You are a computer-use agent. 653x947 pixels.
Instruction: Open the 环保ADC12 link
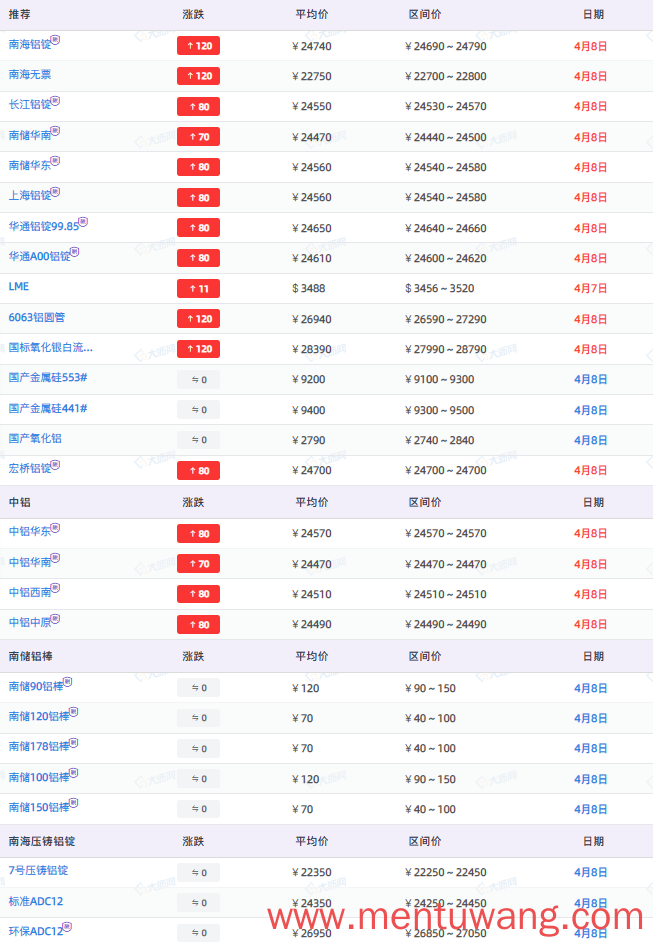[x=36, y=932]
